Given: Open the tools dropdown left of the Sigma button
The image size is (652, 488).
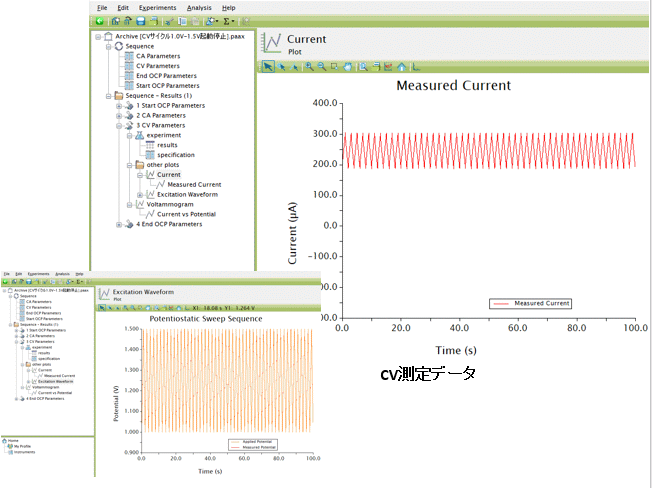Looking at the screenshot, I should click(212, 21).
